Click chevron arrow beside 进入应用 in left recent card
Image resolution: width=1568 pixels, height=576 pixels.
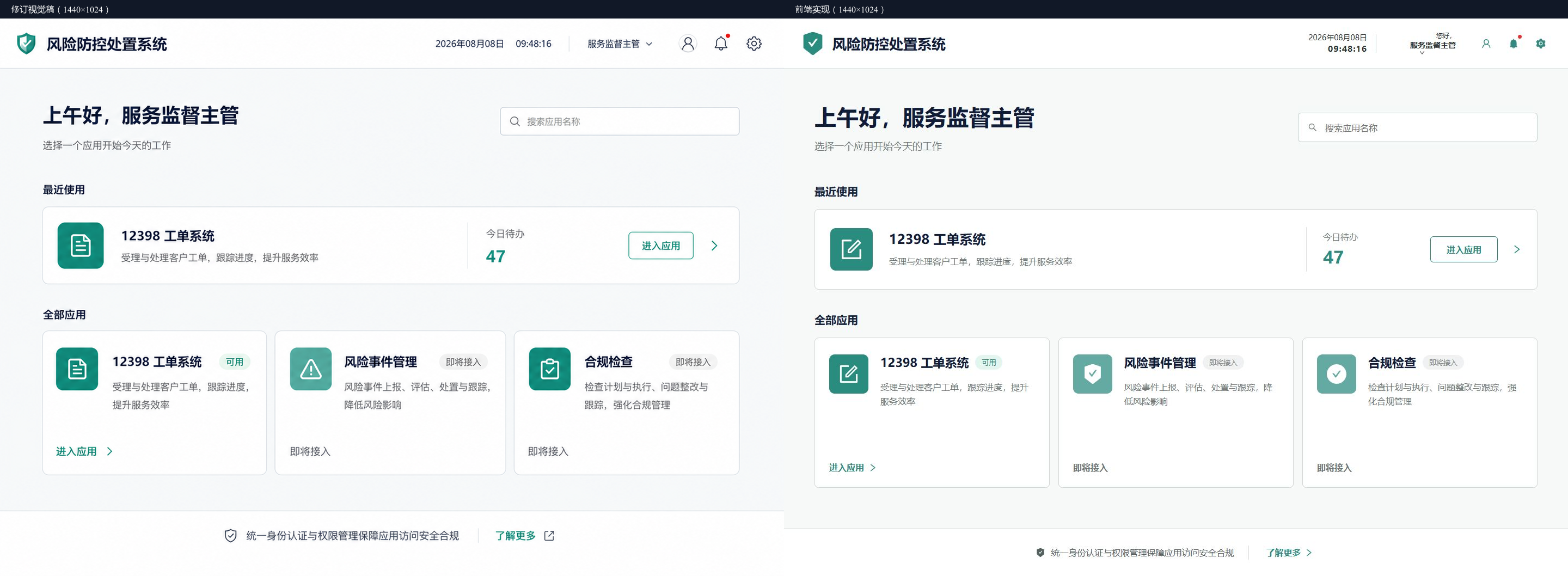pyautogui.click(x=715, y=246)
